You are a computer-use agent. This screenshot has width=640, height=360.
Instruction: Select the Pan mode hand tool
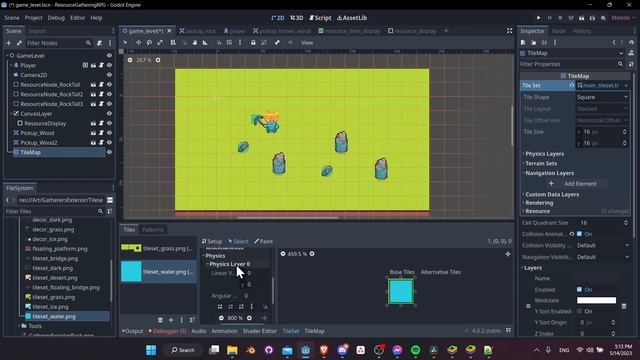pos(195,42)
